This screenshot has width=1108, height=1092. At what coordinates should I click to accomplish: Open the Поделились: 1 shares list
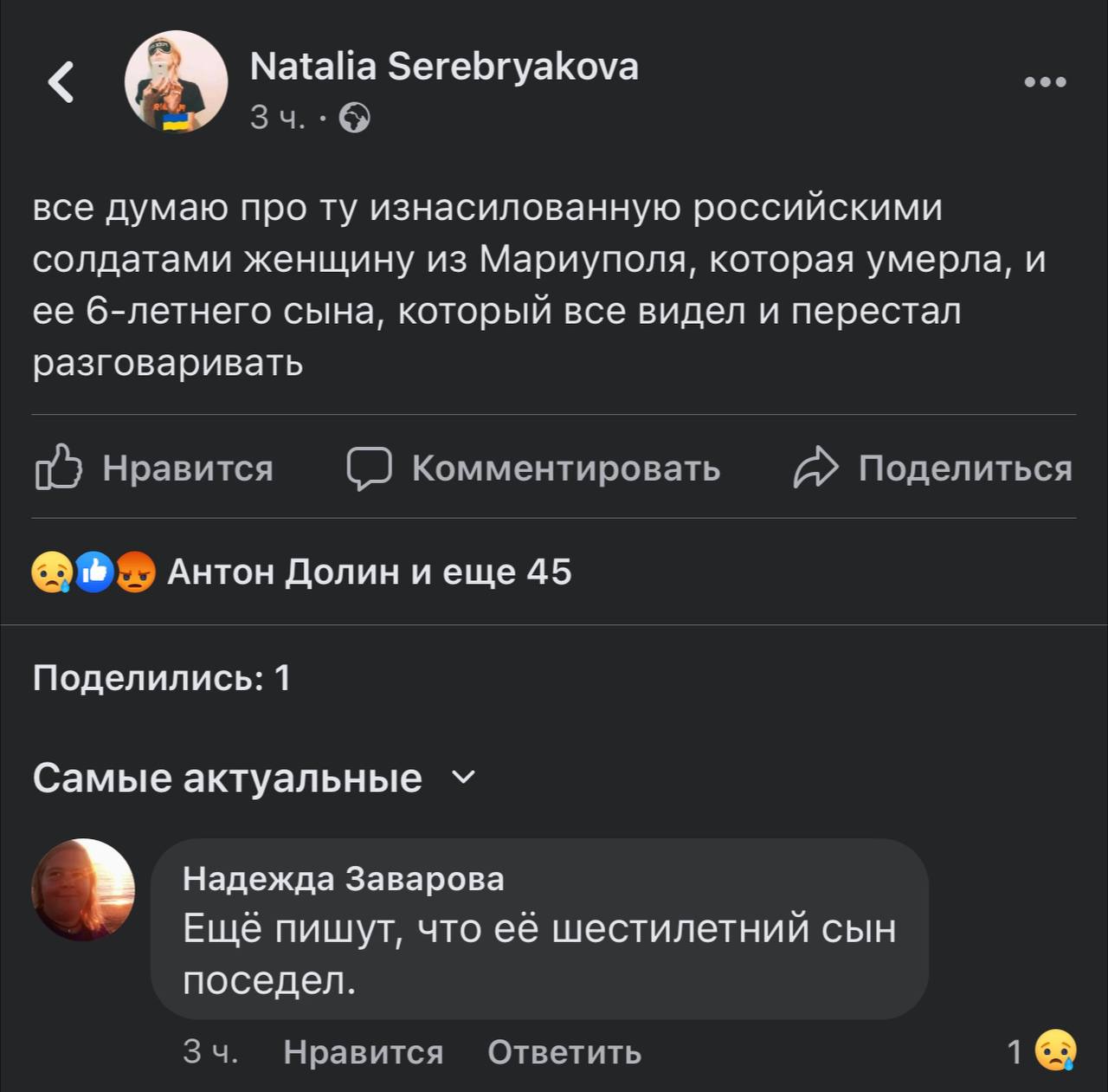tap(161, 678)
